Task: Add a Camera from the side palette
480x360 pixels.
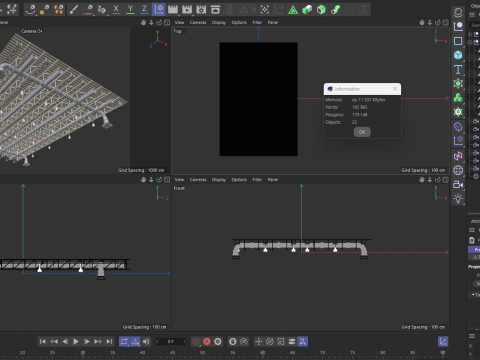Action: click(x=458, y=184)
